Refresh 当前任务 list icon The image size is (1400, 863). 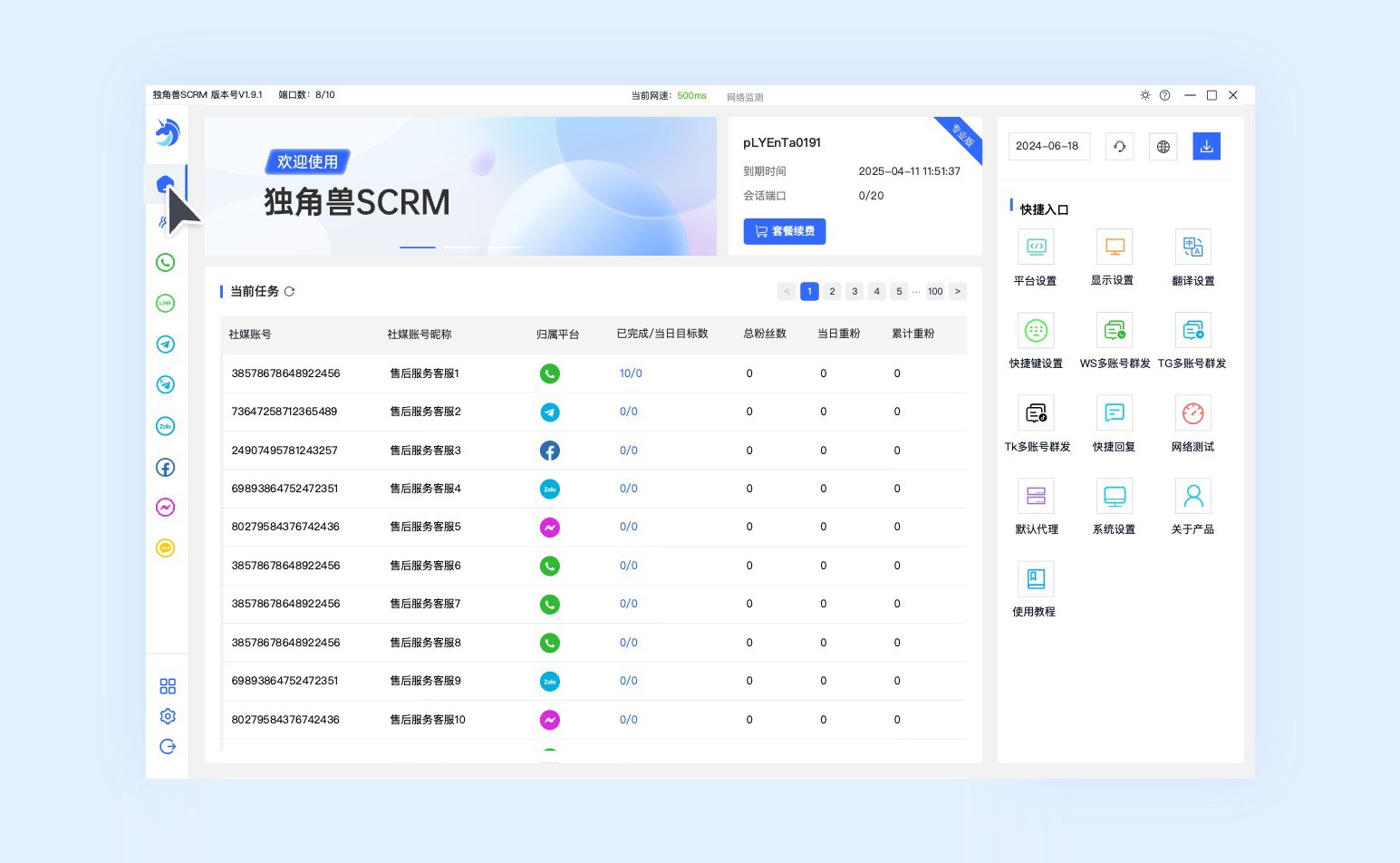click(x=289, y=292)
